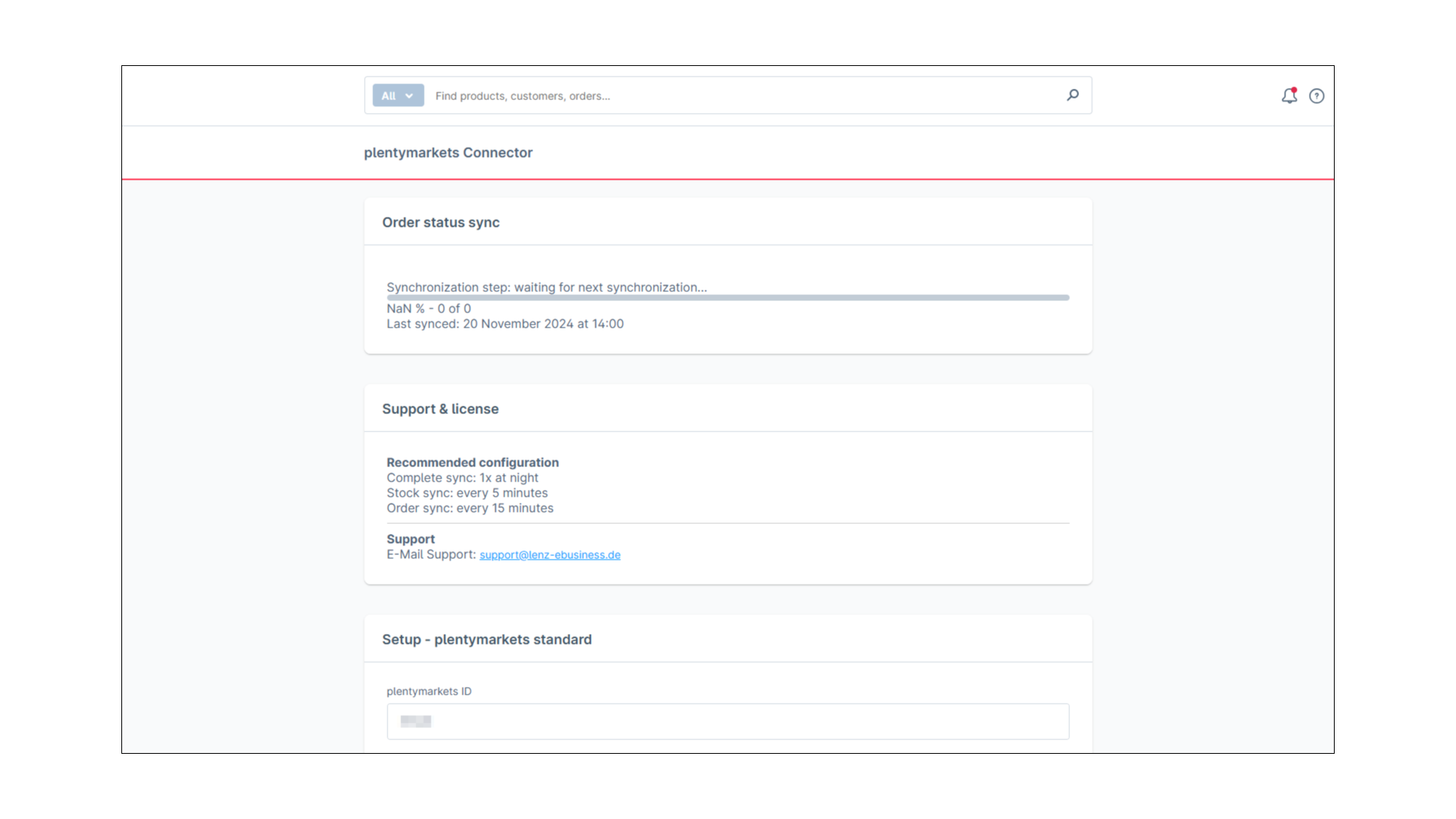This screenshot has width=1456, height=819.
Task: Select the Last synced date text
Action: pos(505,324)
